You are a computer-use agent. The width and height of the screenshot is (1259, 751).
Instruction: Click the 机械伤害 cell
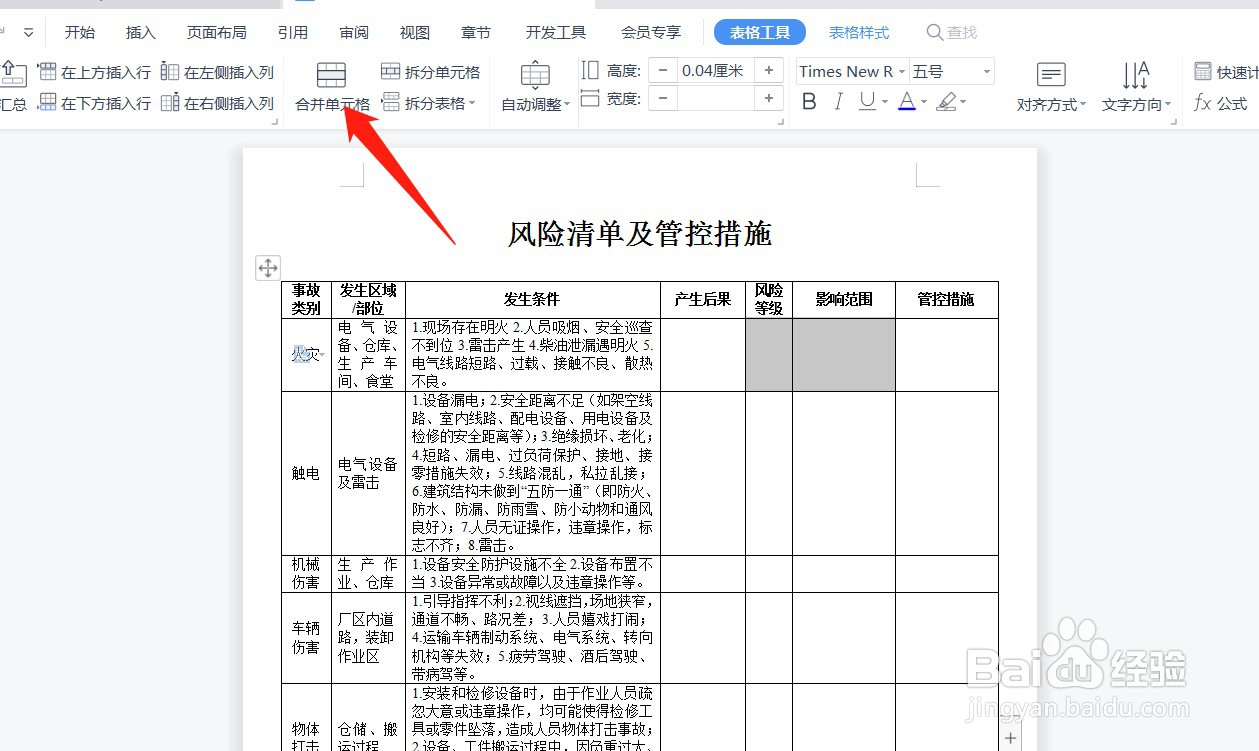click(306, 573)
